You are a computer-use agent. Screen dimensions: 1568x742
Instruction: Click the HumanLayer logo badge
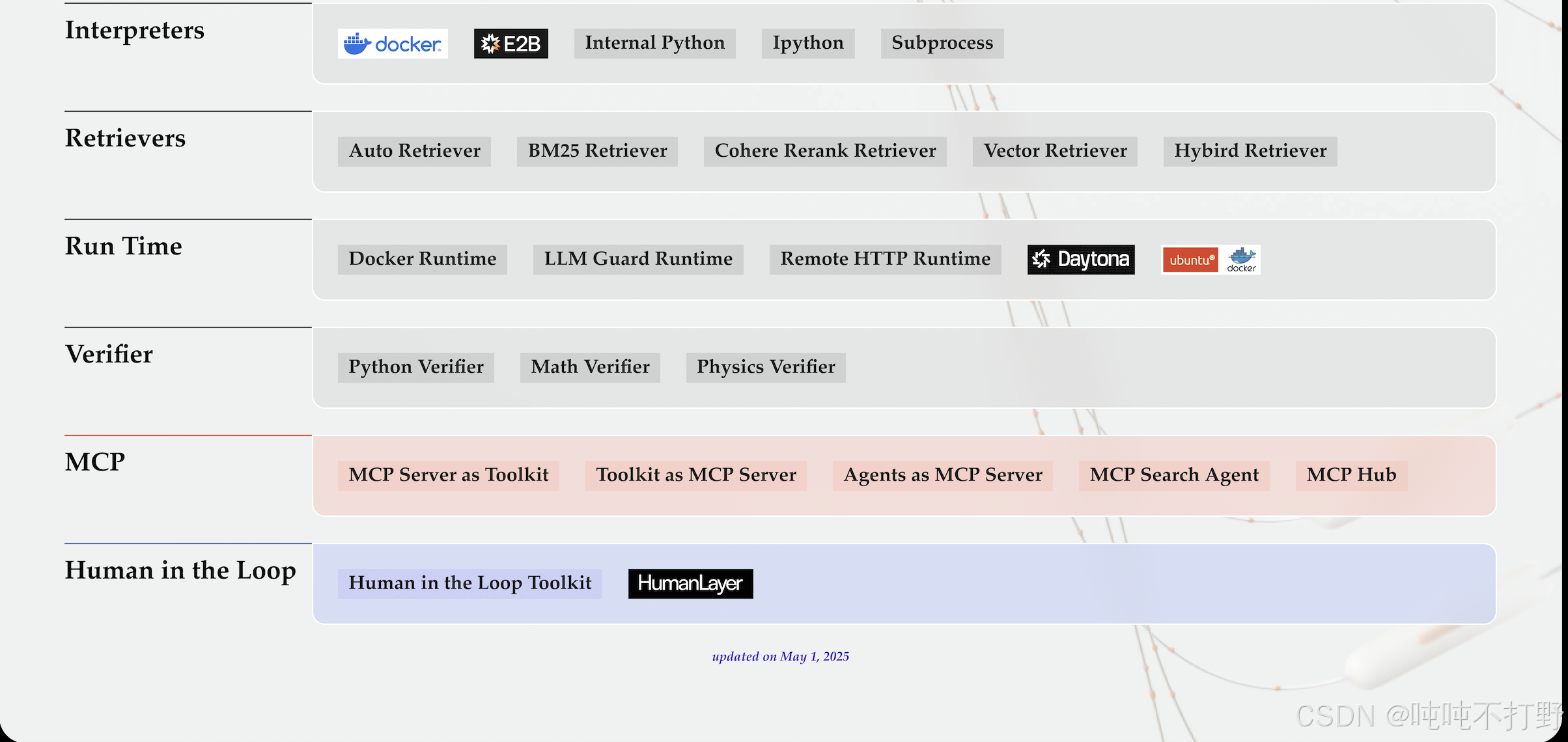(690, 583)
